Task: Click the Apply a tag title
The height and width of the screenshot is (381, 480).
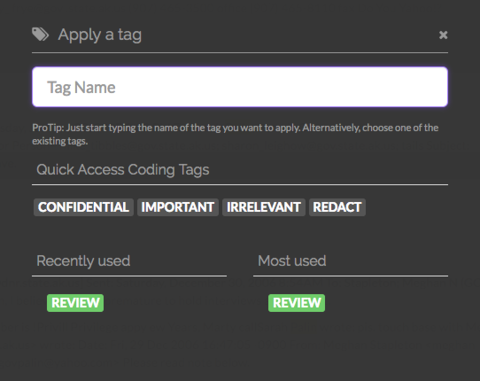Action: pos(100,35)
